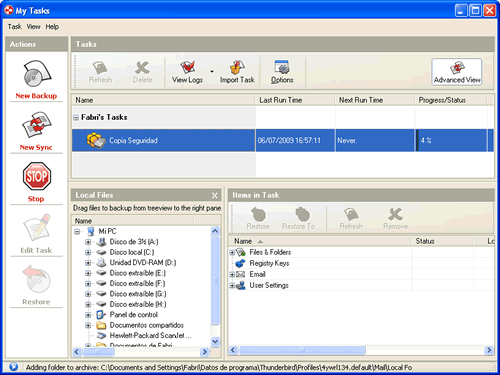
Task: Open the Options dialog
Action: point(282,72)
